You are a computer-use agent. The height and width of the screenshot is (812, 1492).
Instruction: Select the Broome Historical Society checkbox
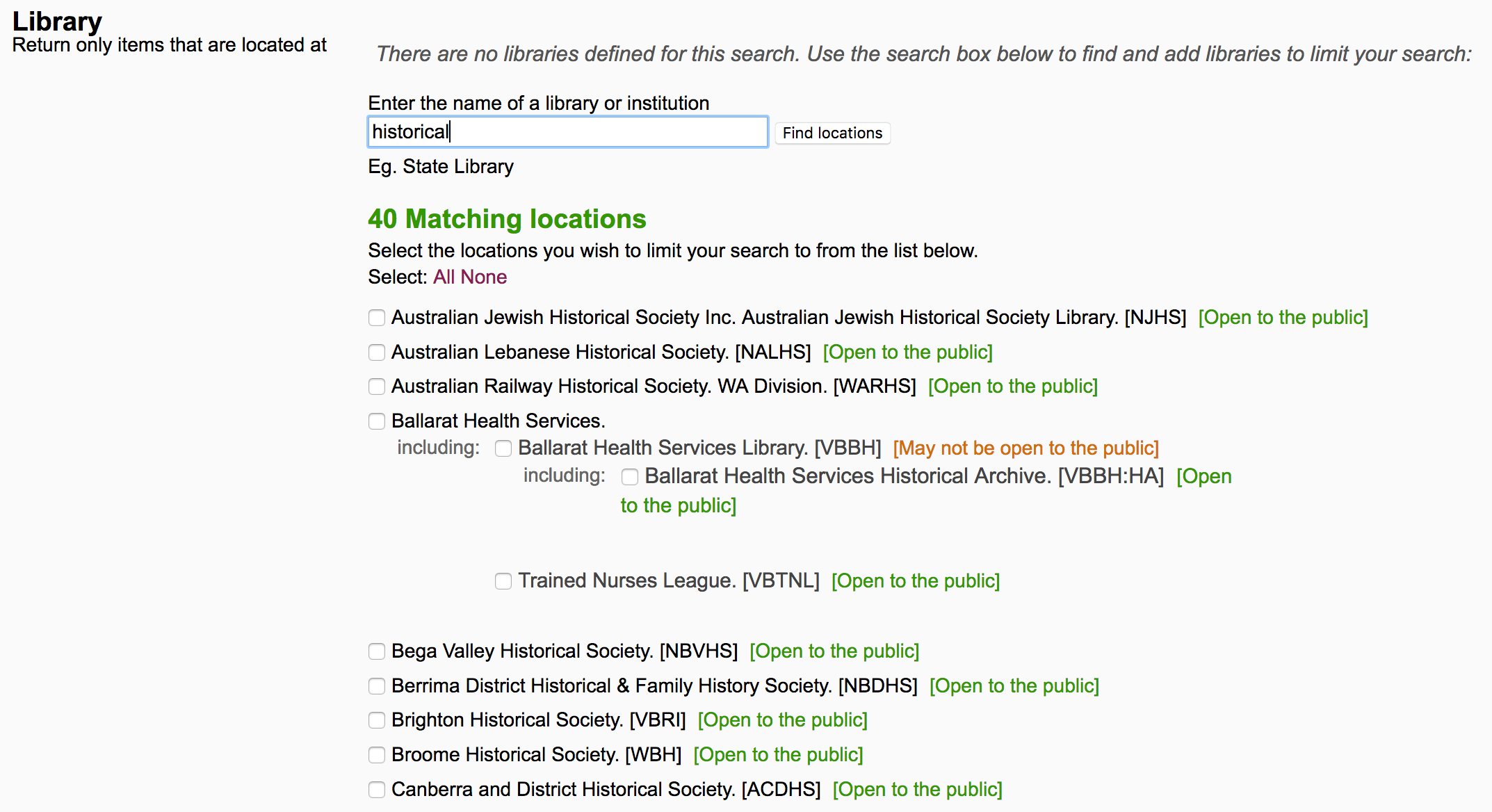[x=376, y=755]
